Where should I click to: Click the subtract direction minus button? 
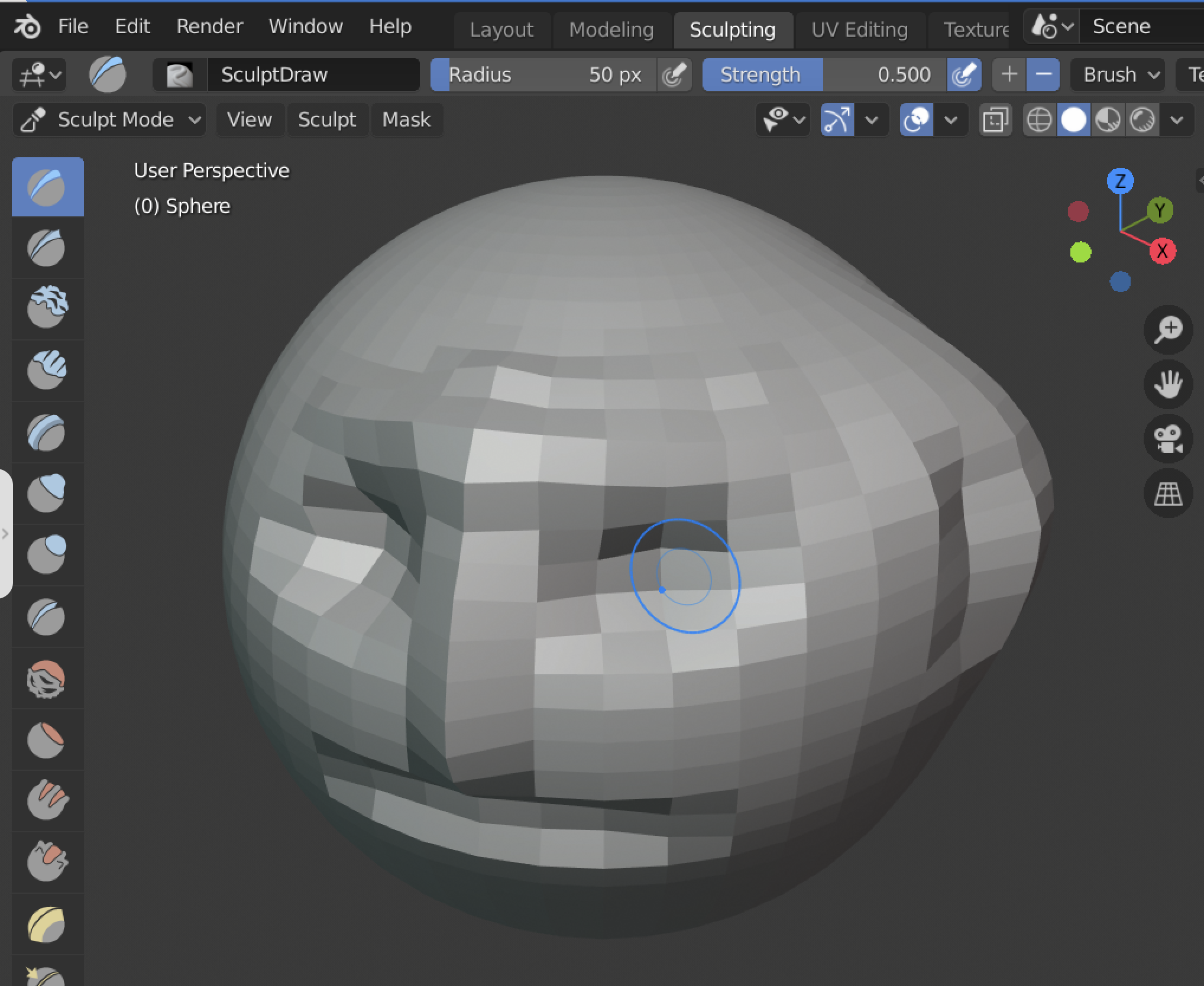coord(1043,75)
